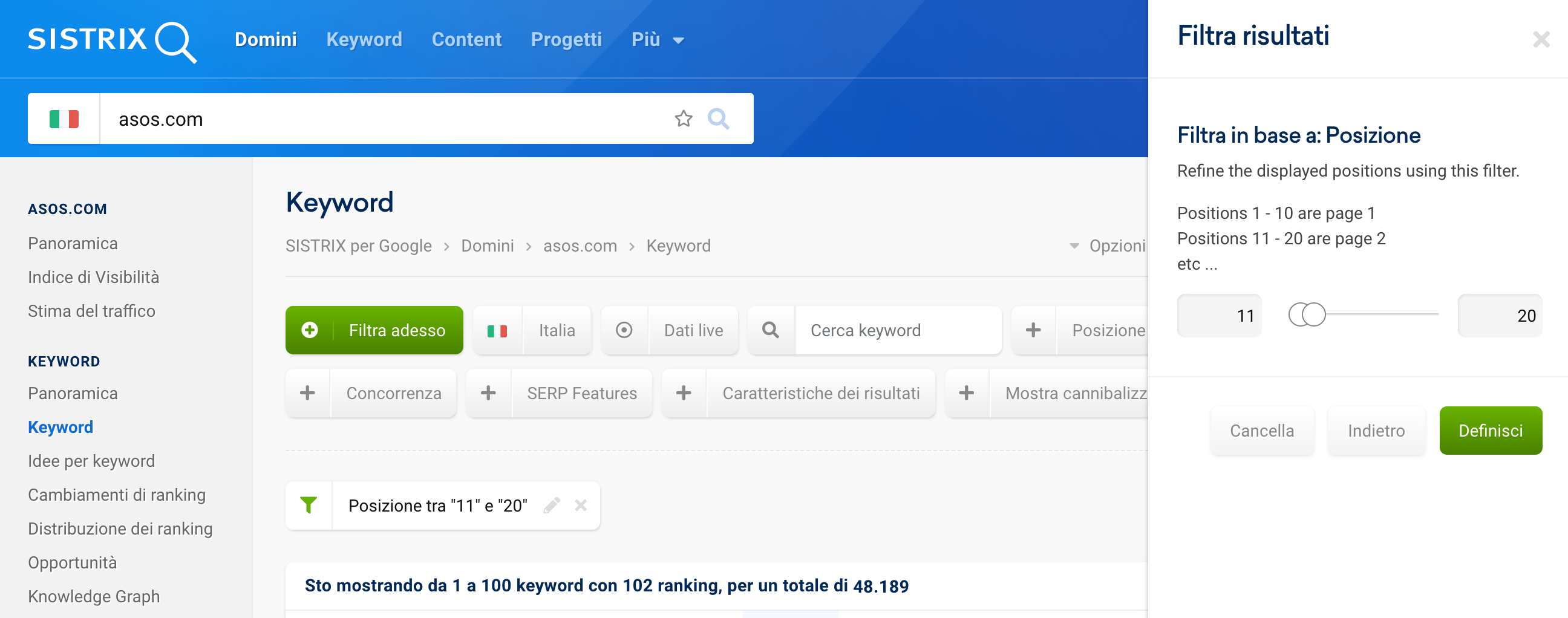Image resolution: width=1568 pixels, height=618 pixels.
Task: Click the SISTRIX logo
Action: click(x=112, y=41)
